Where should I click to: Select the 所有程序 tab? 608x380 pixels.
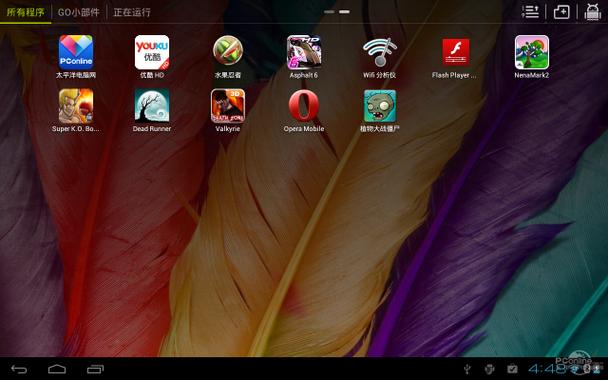26,12
